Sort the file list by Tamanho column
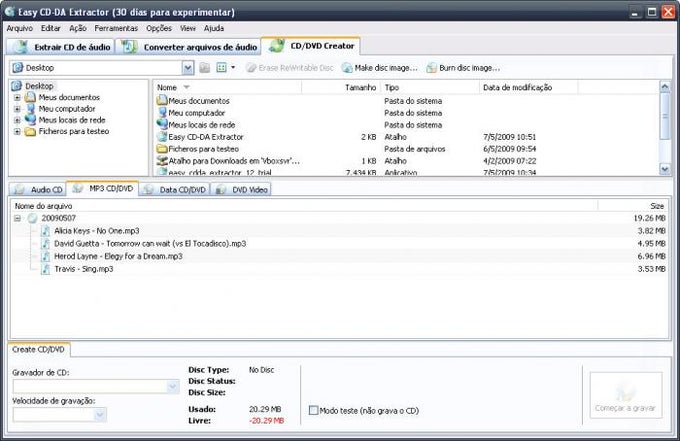 tap(341, 87)
